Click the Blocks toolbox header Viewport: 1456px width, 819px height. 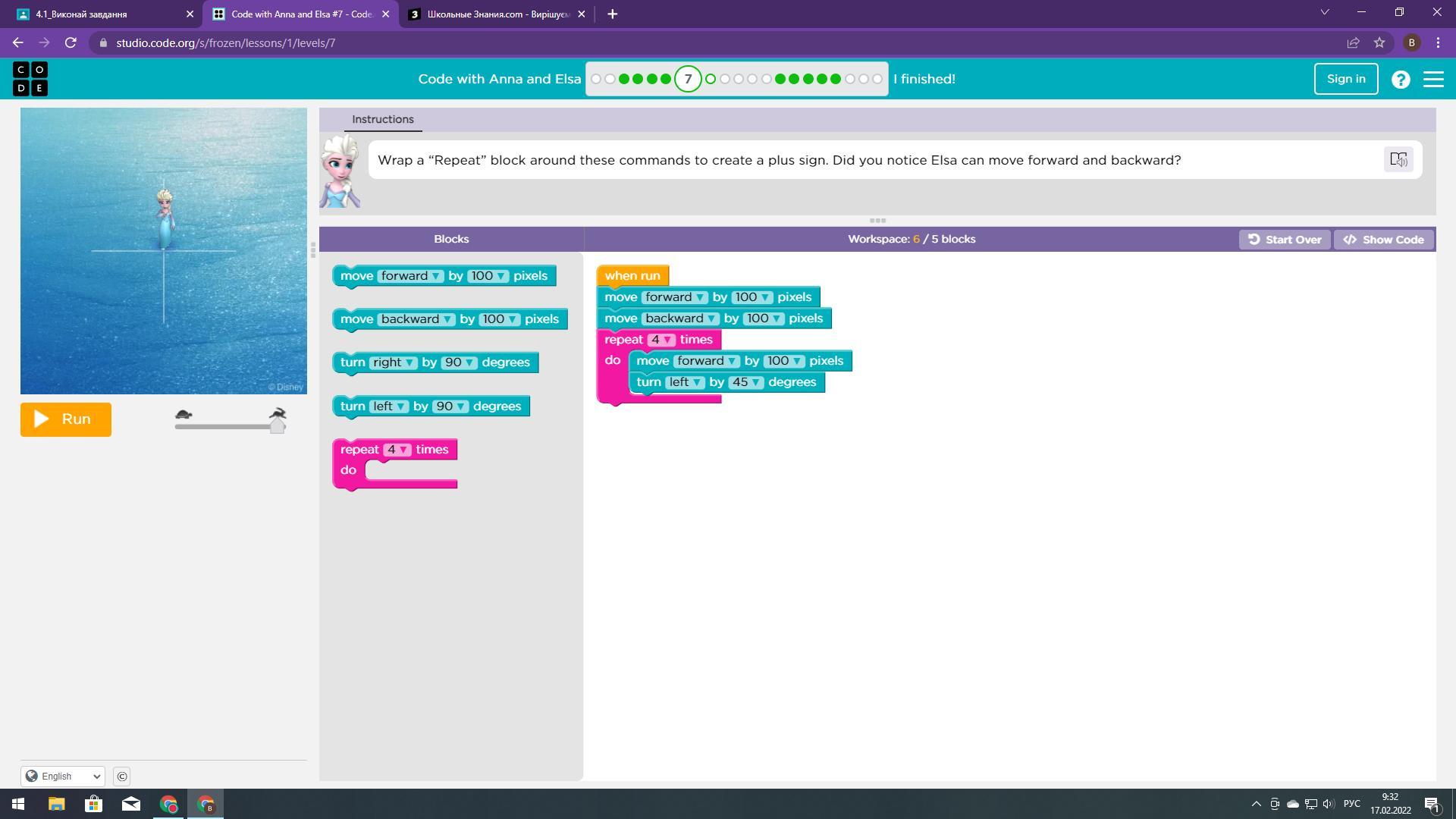451,239
